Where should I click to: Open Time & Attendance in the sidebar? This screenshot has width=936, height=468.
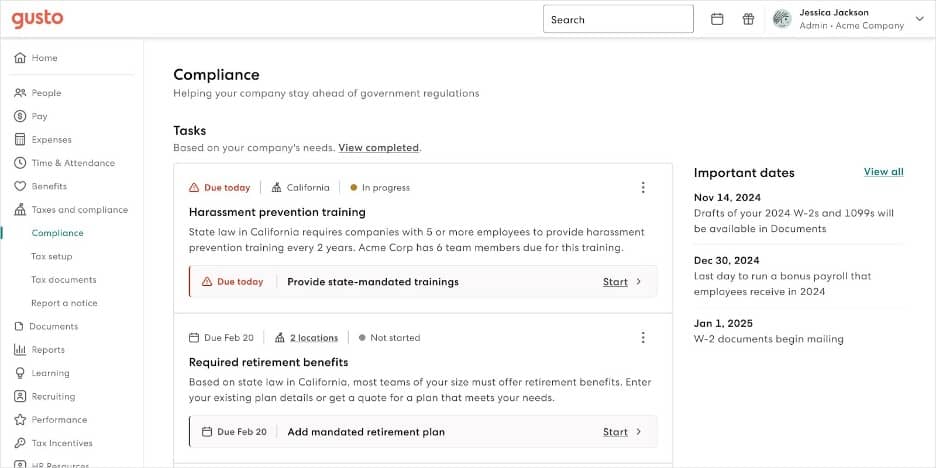click(x=73, y=163)
